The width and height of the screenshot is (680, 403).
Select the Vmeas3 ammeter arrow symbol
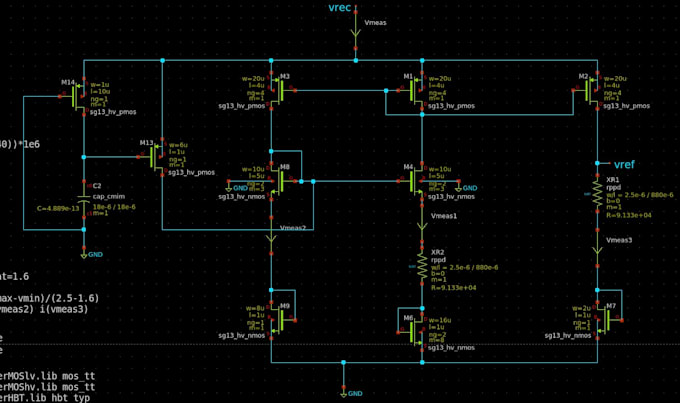click(598, 247)
